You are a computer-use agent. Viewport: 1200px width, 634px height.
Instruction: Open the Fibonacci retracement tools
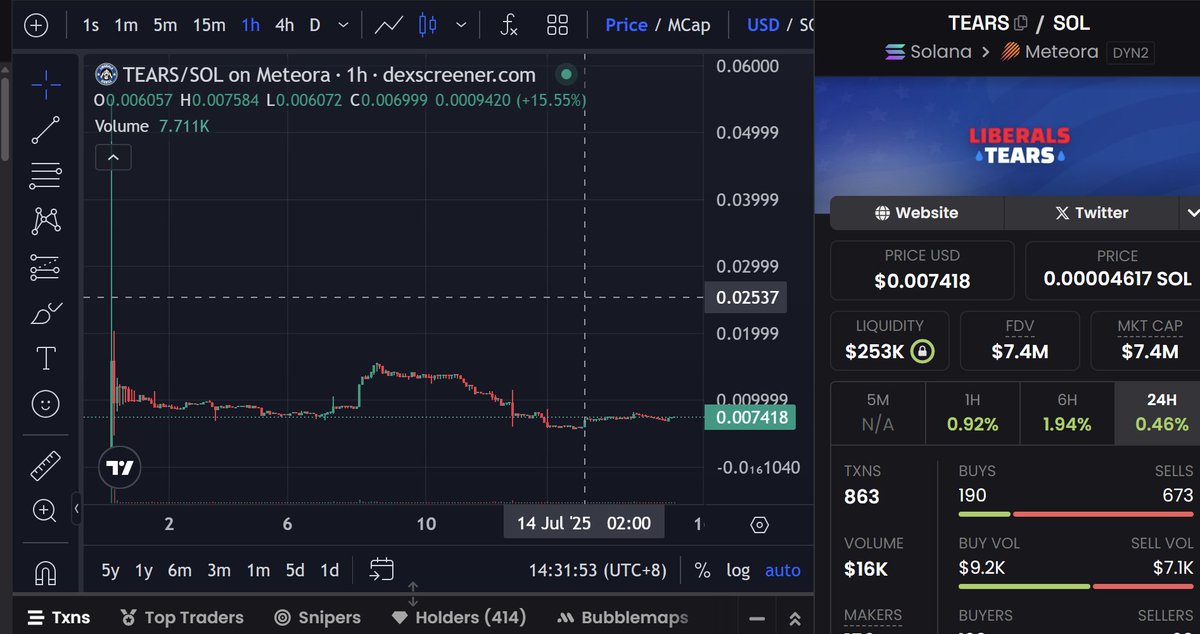coord(46,176)
